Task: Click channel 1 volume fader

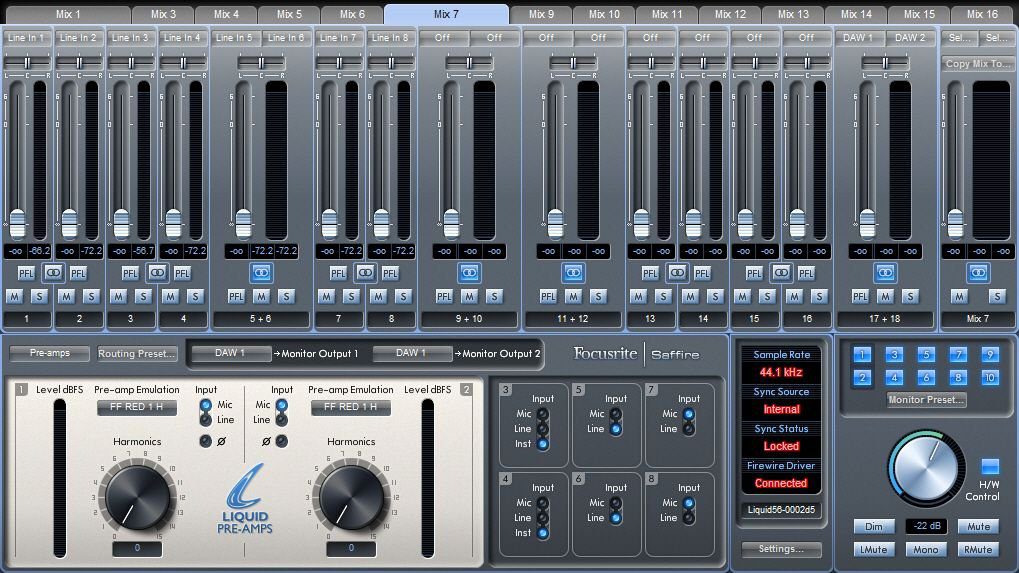Action: pyautogui.click(x=17, y=223)
